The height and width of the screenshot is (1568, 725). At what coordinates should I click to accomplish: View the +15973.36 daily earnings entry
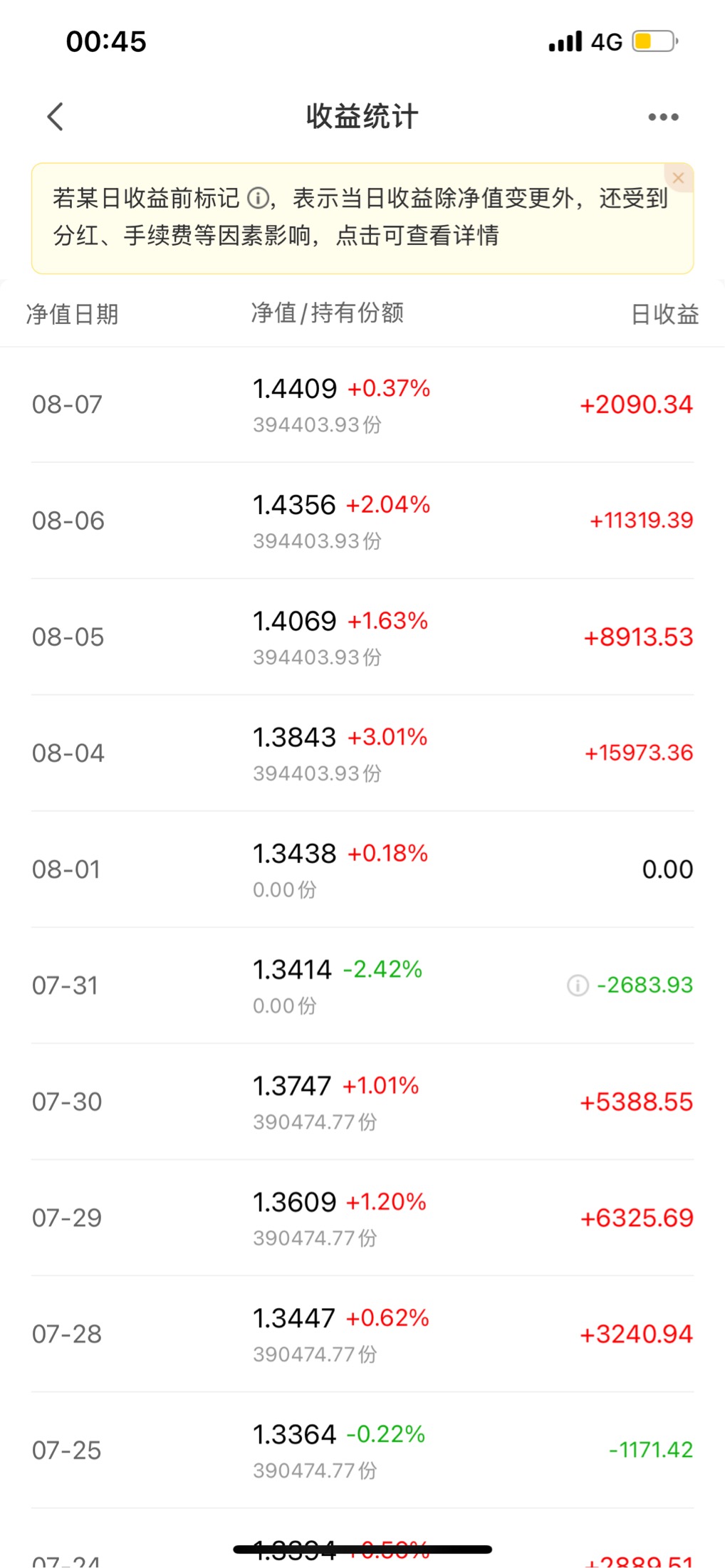[639, 753]
